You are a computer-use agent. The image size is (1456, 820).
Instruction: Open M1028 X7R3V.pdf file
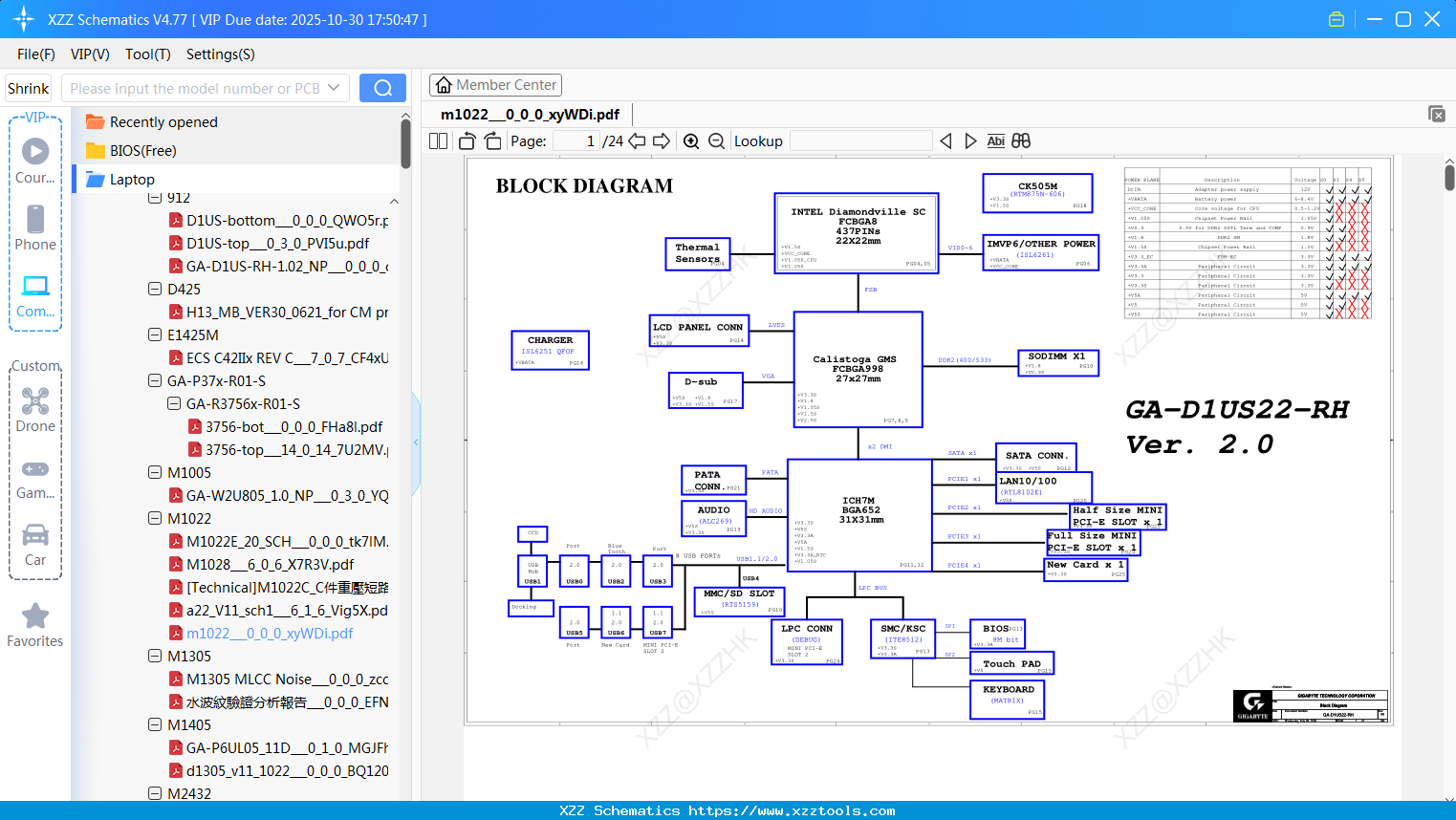pos(261,564)
